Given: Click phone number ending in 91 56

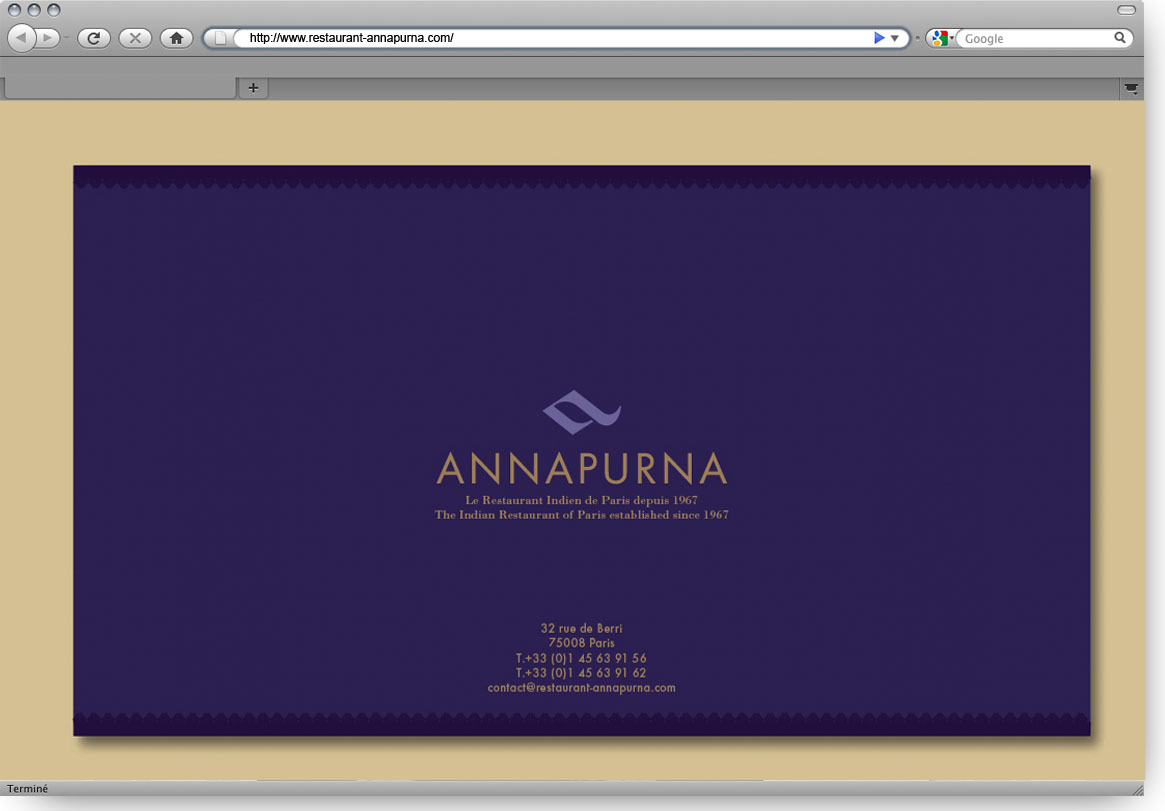Looking at the screenshot, I should [x=582, y=658].
